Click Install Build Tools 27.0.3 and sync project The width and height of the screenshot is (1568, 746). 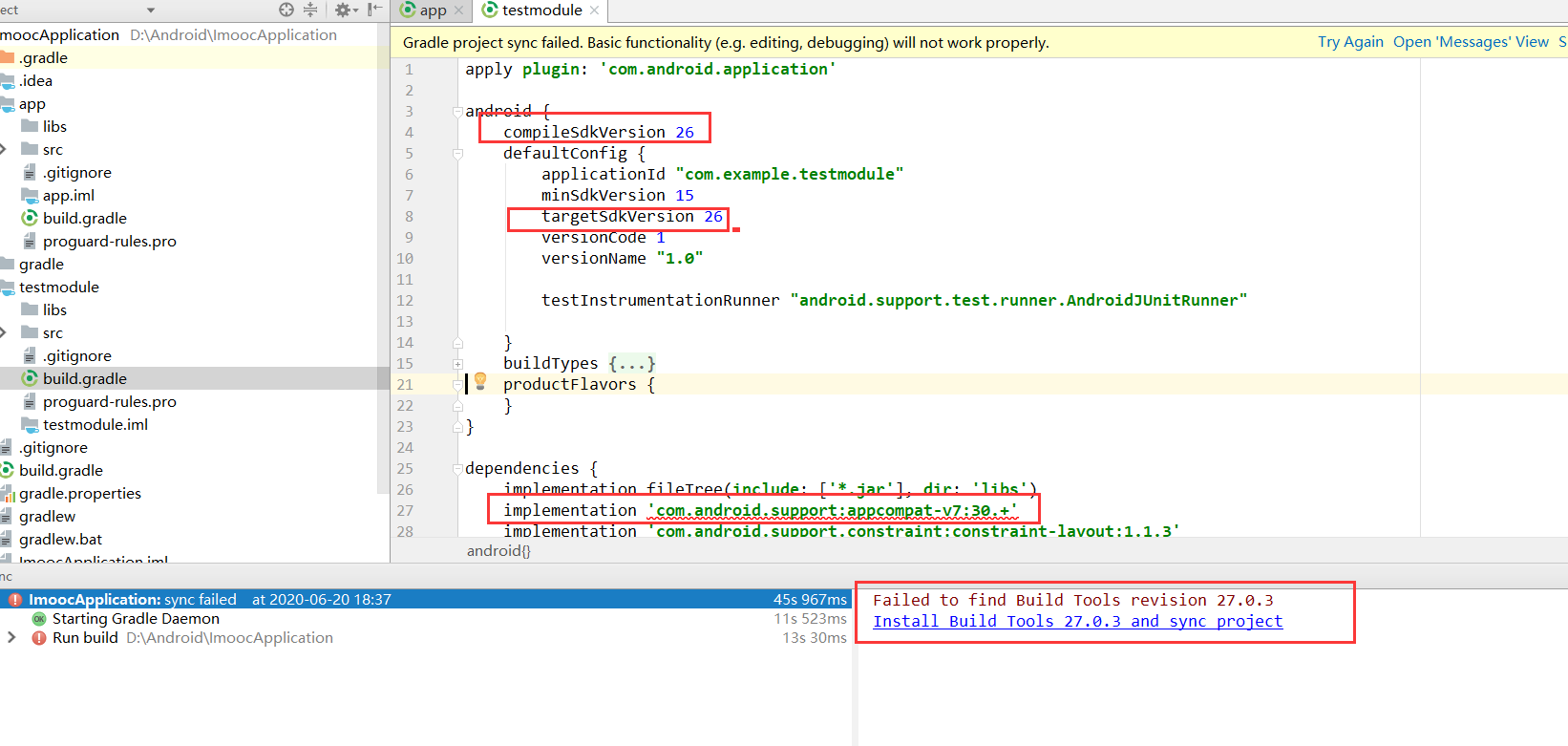[x=1077, y=621]
